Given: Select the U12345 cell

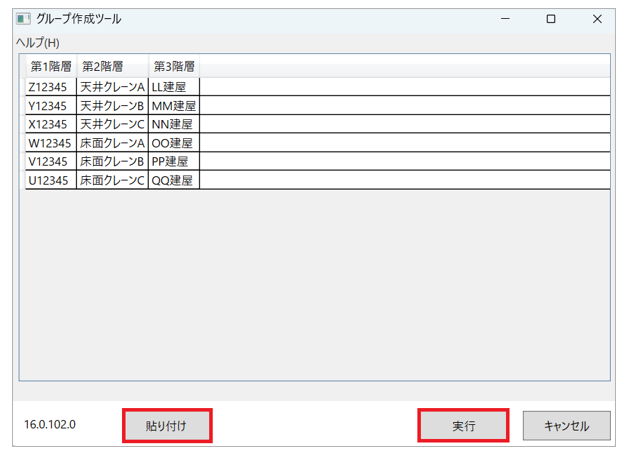Looking at the screenshot, I should click(x=49, y=181).
